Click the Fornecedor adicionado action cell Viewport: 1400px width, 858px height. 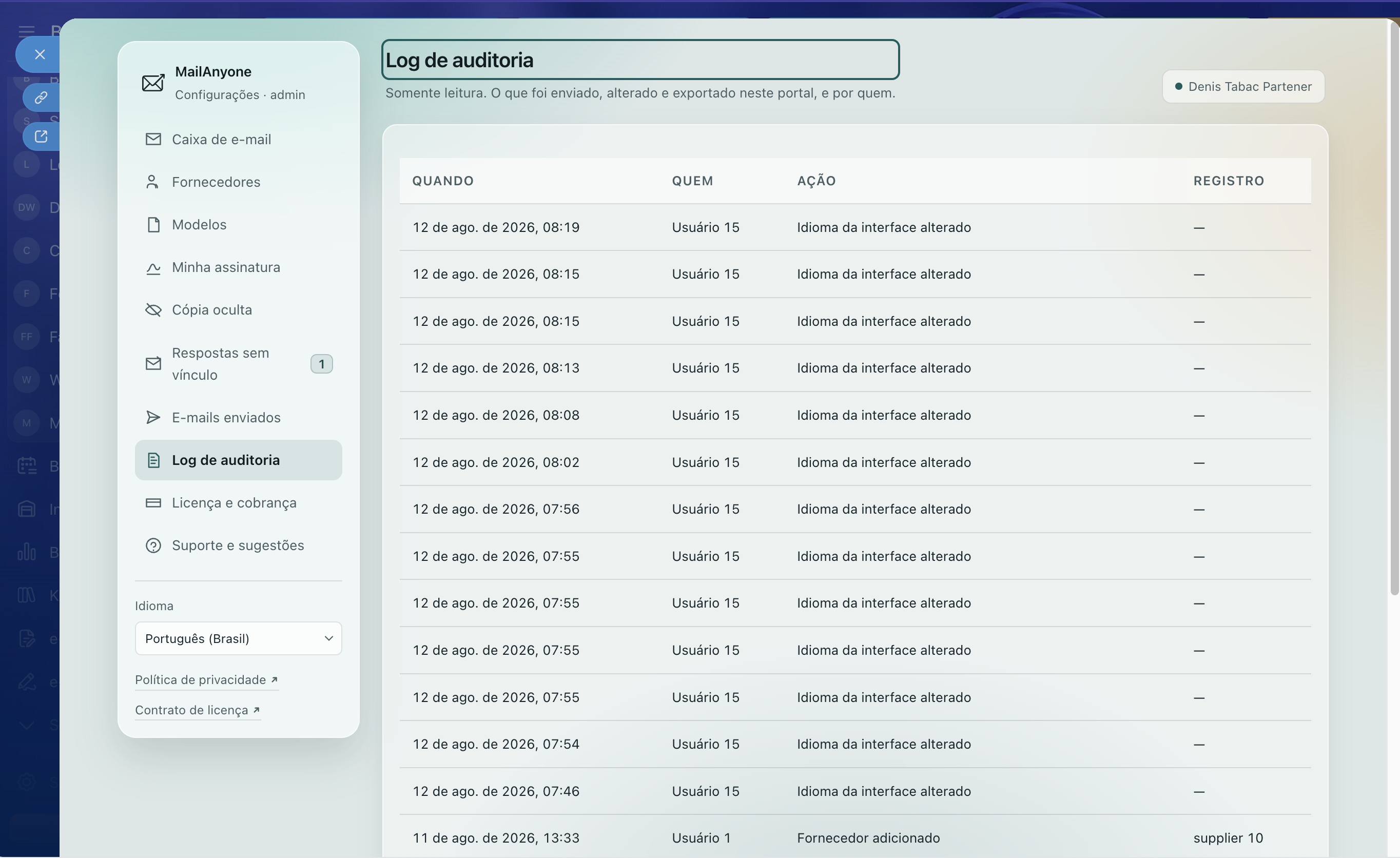point(868,838)
